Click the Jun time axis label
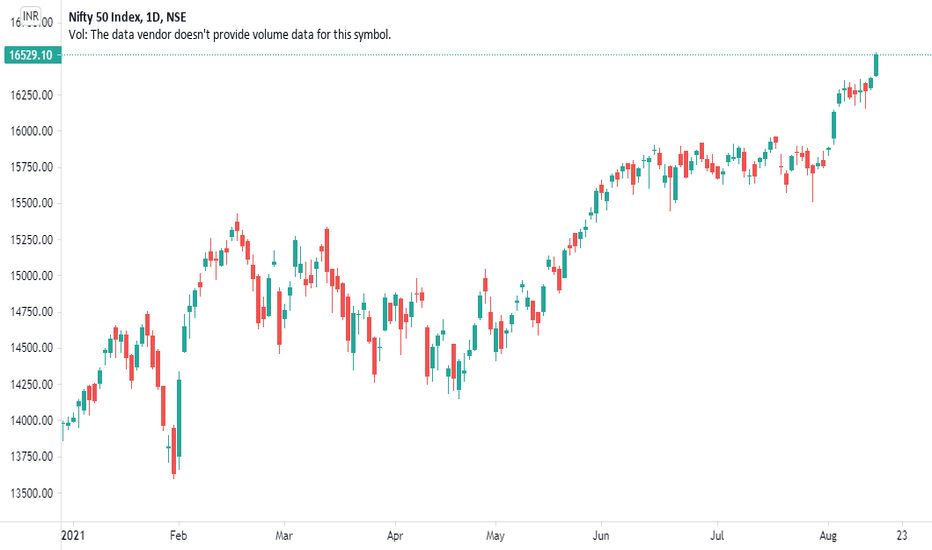Screen dimensions: 932x550 tap(601, 535)
